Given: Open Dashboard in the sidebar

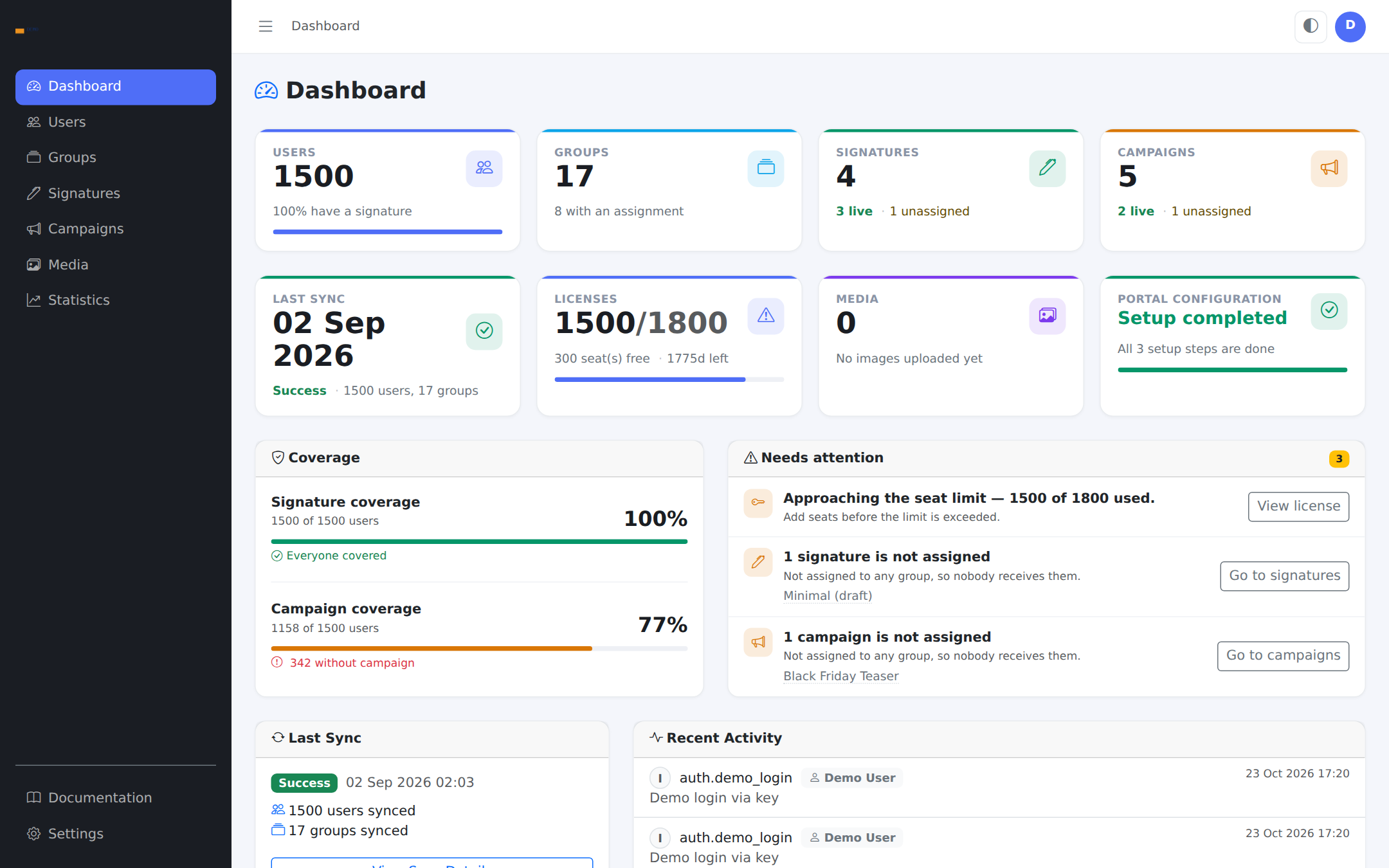Looking at the screenshot, I should pyautogui.click(x=116, y=87).
